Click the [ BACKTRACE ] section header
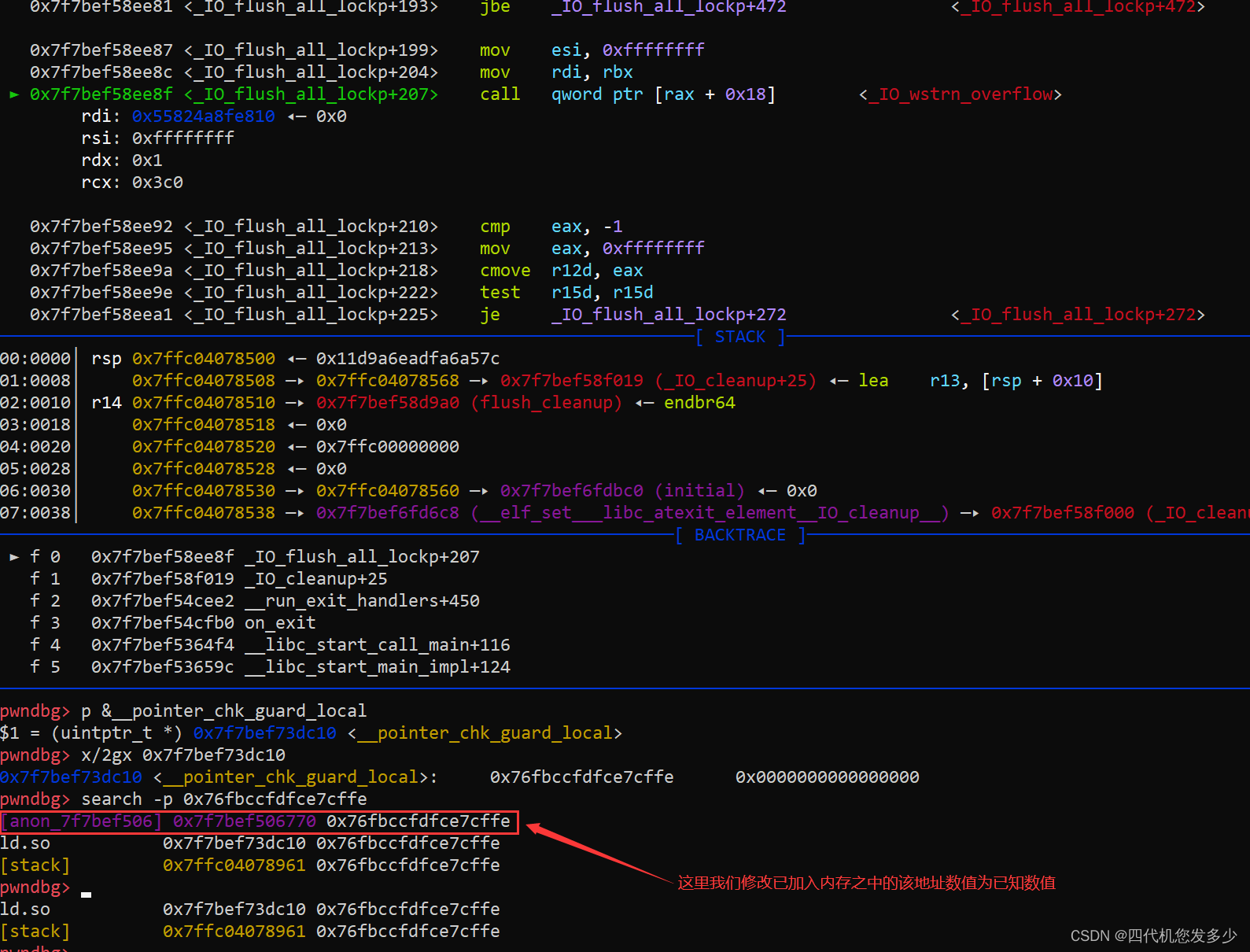This screenshot has width=1250, height=952. click(740, 535)
